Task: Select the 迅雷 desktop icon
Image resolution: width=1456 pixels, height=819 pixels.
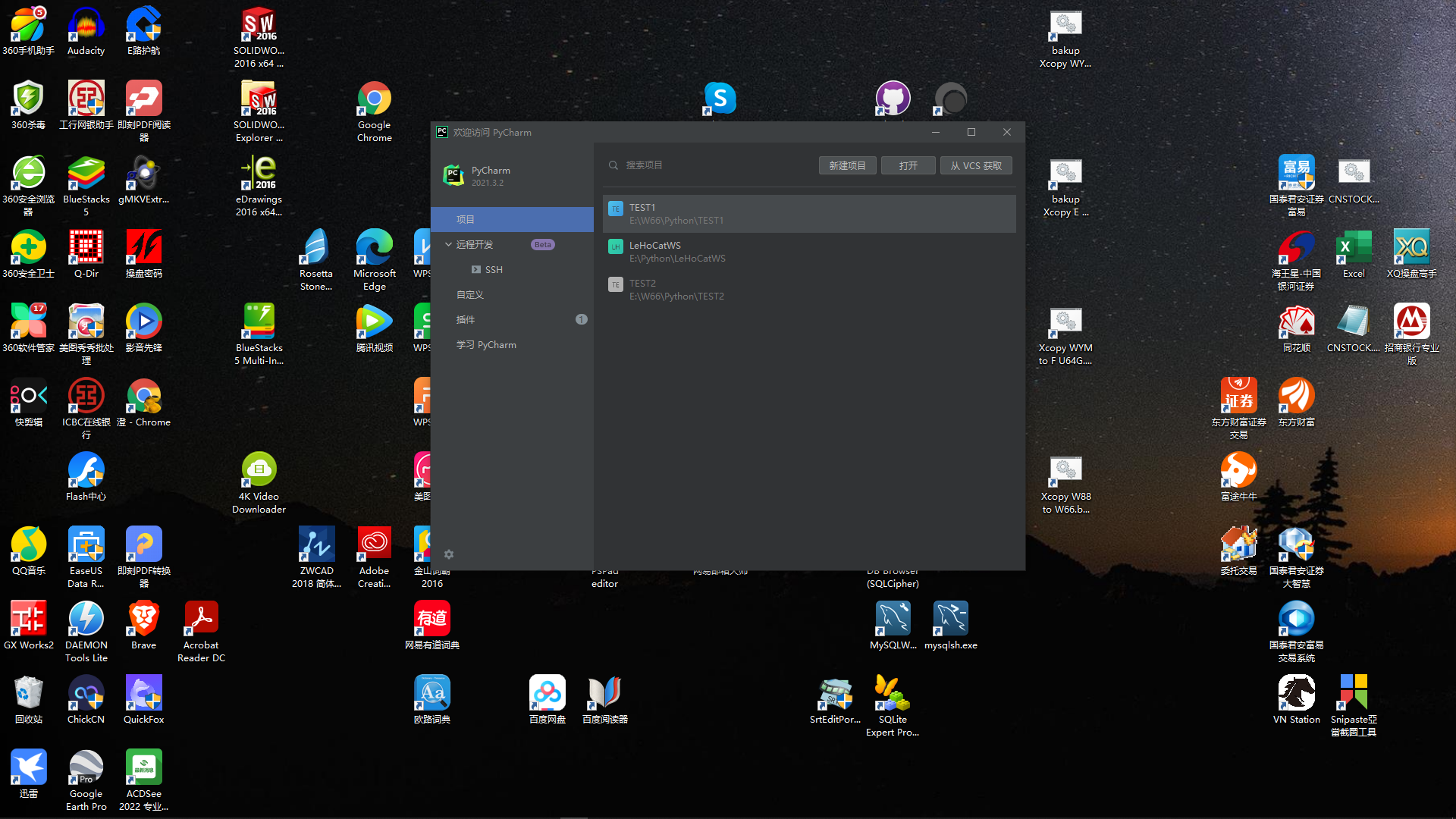Action: click(x=29, y=774)
